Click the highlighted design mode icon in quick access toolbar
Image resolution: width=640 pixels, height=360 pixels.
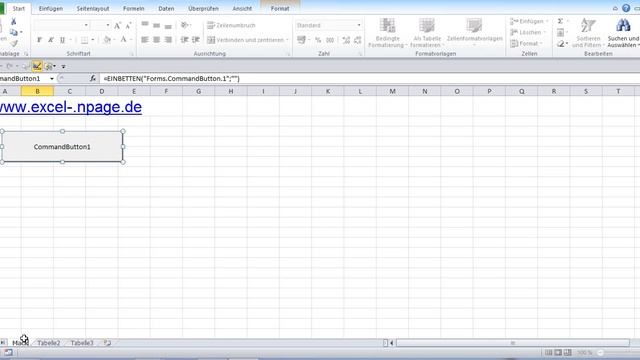37,66
